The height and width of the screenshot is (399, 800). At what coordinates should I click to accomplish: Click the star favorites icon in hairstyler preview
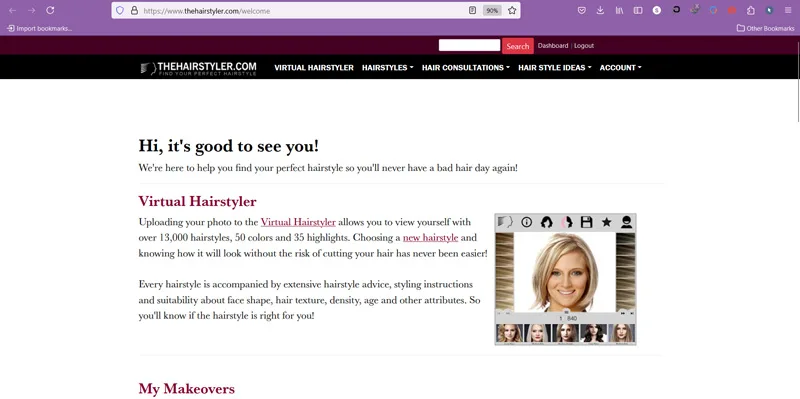point(606,222)
